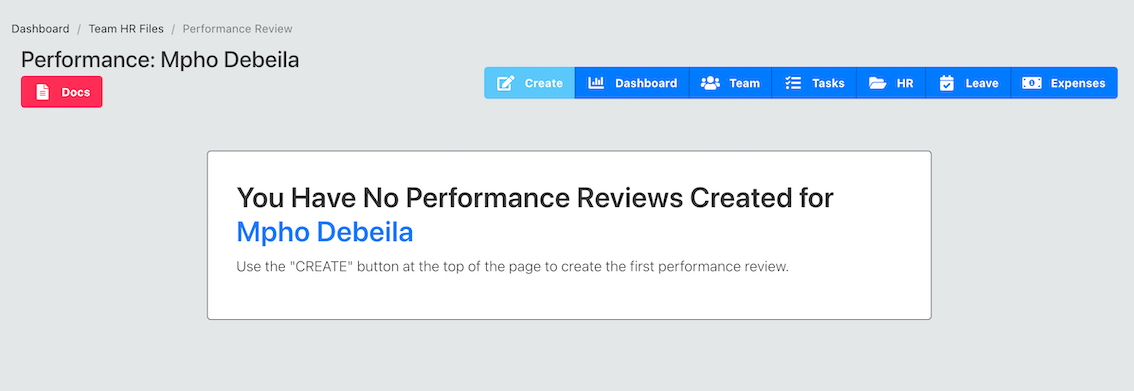
Task: Open the red Docs button
Action: (61, 92)
